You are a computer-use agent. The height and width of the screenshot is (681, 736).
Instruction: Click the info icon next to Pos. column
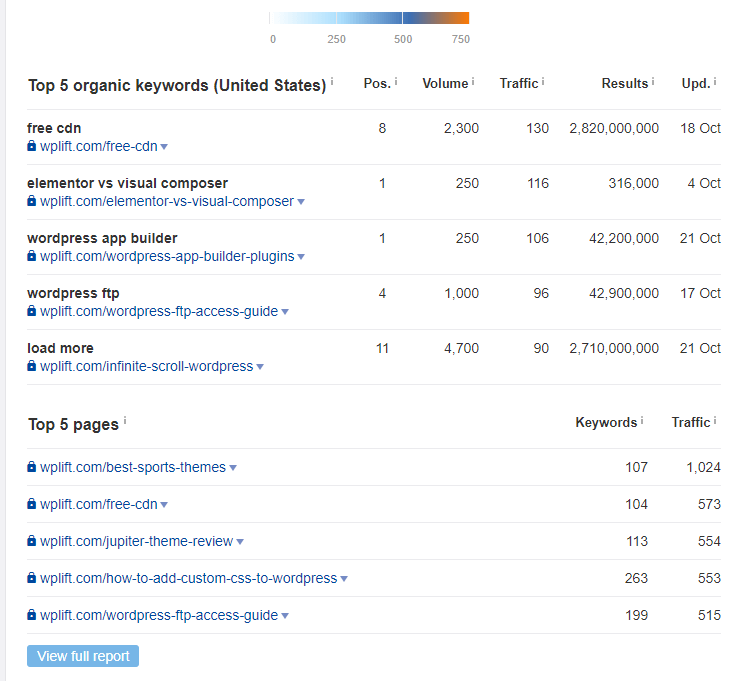pos(396,82)
